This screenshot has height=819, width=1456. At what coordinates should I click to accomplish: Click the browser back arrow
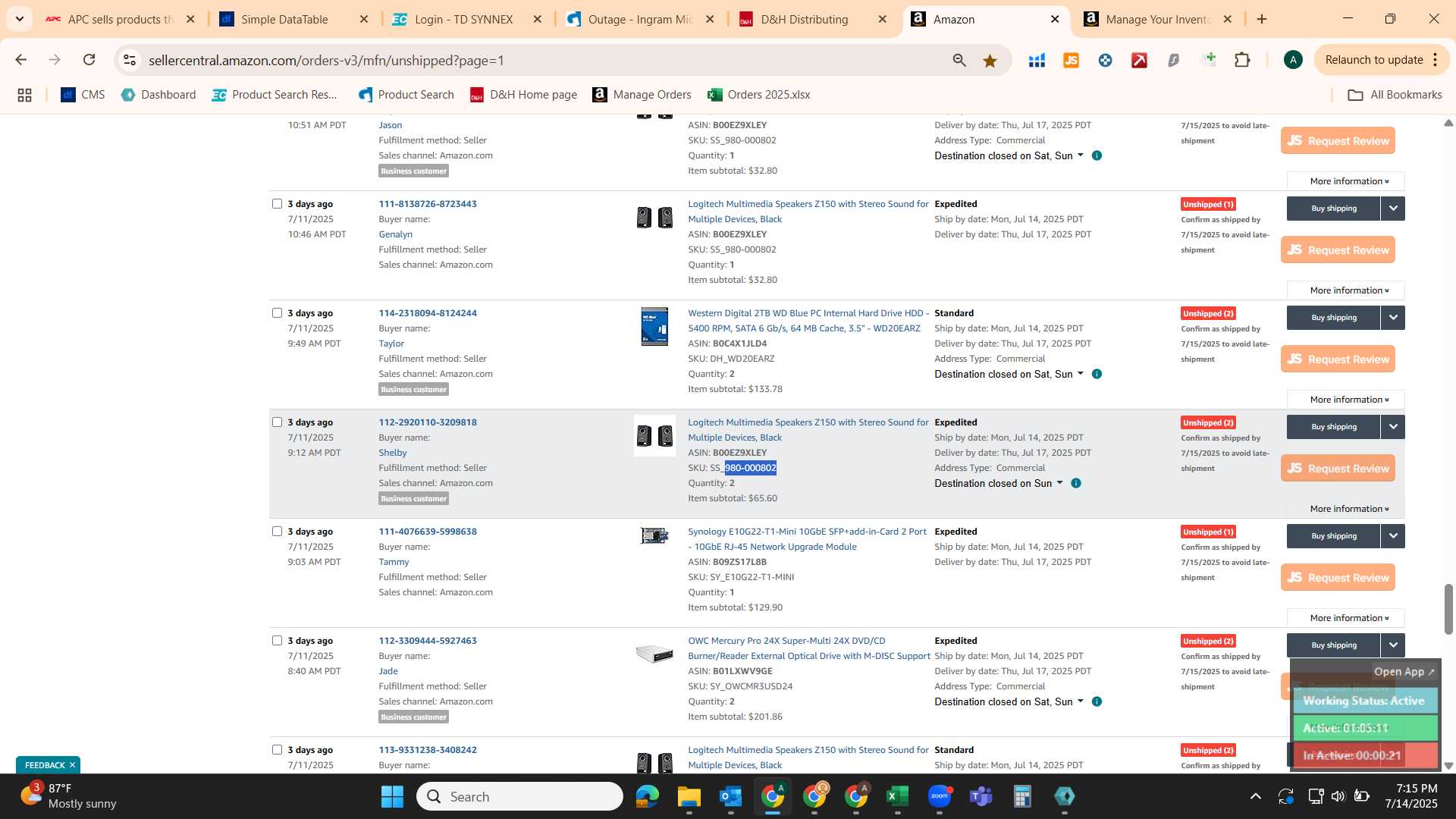tap(21, 60)
